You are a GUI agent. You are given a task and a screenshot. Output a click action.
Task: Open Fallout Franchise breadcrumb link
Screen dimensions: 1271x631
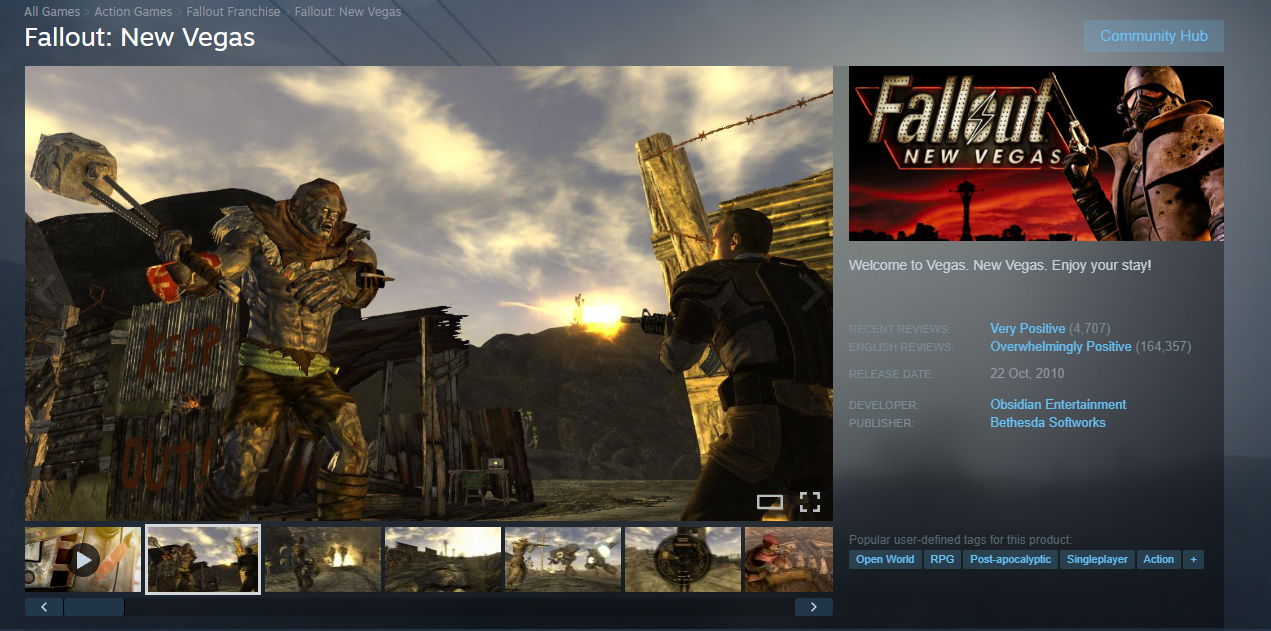coord(233,12)
